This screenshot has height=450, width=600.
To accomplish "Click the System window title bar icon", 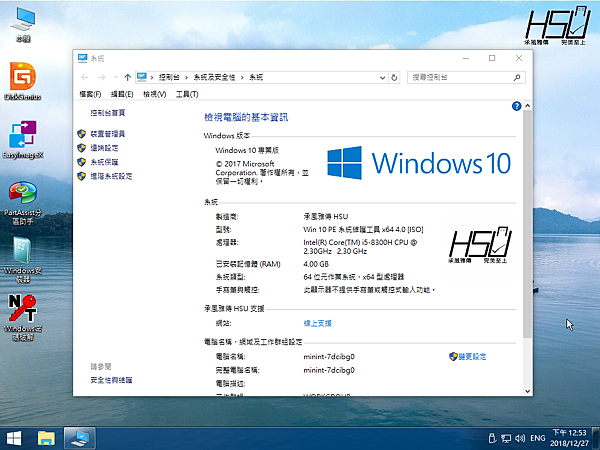I will pyautogui.click(x=82, y=58).
